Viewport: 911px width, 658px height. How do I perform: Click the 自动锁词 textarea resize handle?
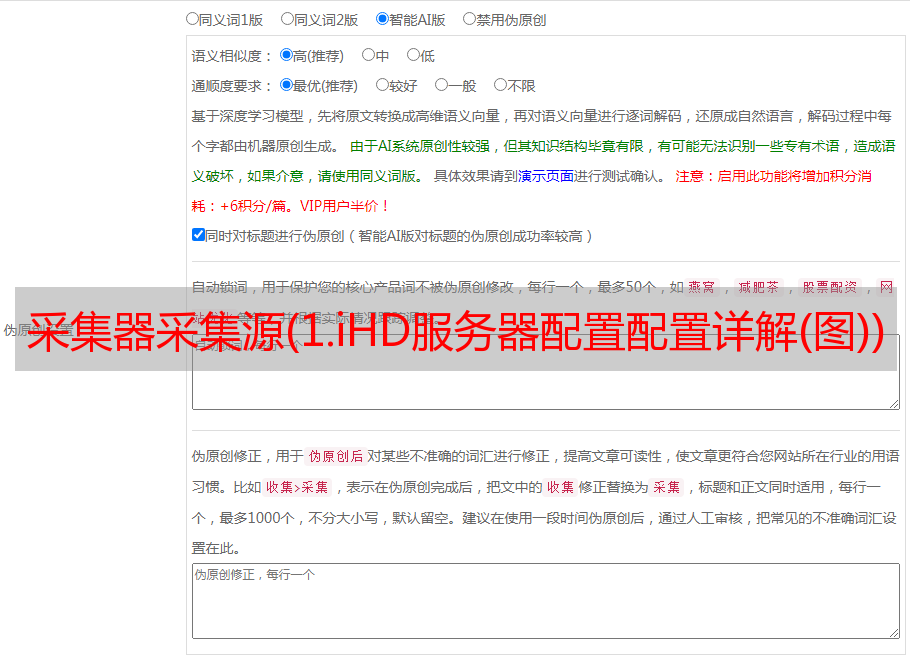point(894,404)
